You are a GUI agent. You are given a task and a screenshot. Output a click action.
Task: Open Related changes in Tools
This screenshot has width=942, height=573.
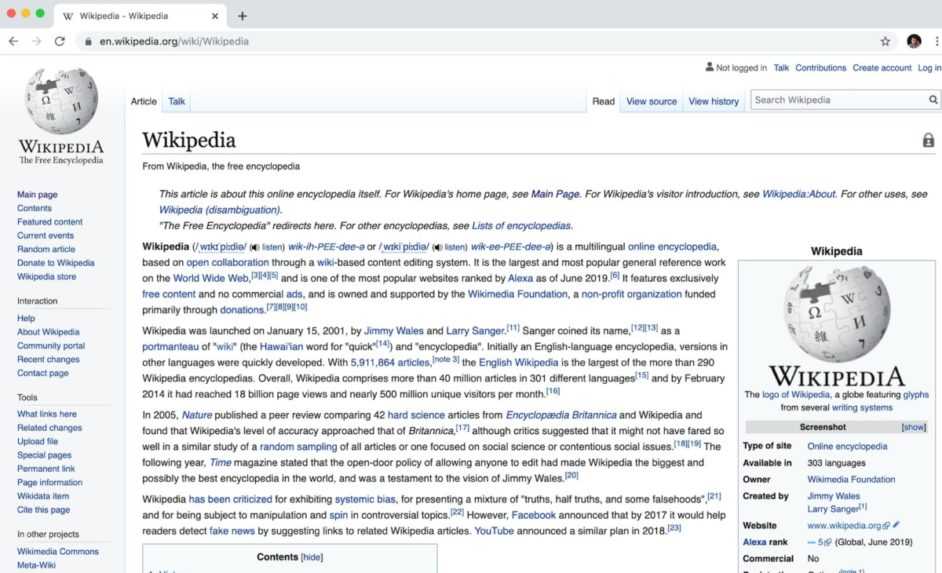point(49,428)
